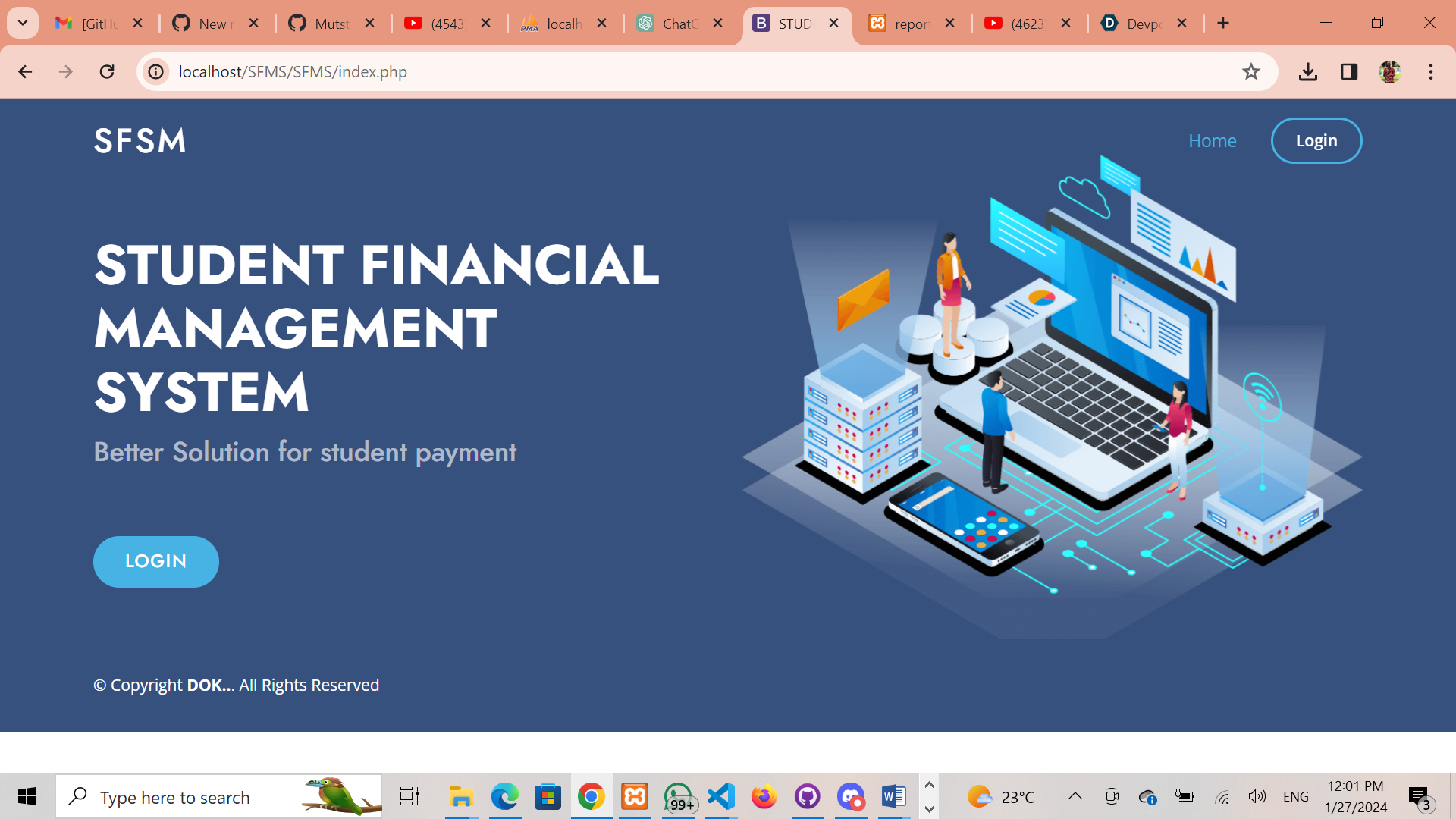Click the blue LOGIN button
Image resolution: width=1456 pixels, height=819 pixels.
(156, 561)
